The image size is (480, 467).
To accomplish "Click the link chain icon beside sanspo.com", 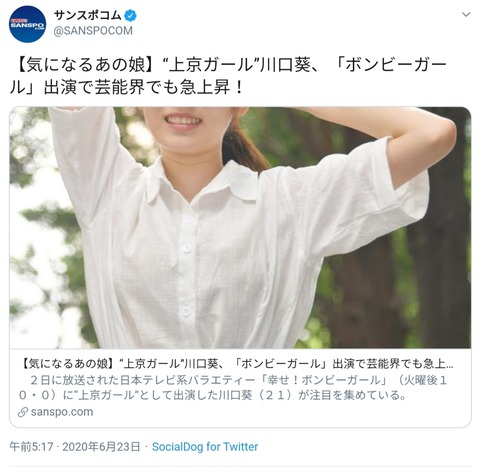I will click(x=23, y=412).
